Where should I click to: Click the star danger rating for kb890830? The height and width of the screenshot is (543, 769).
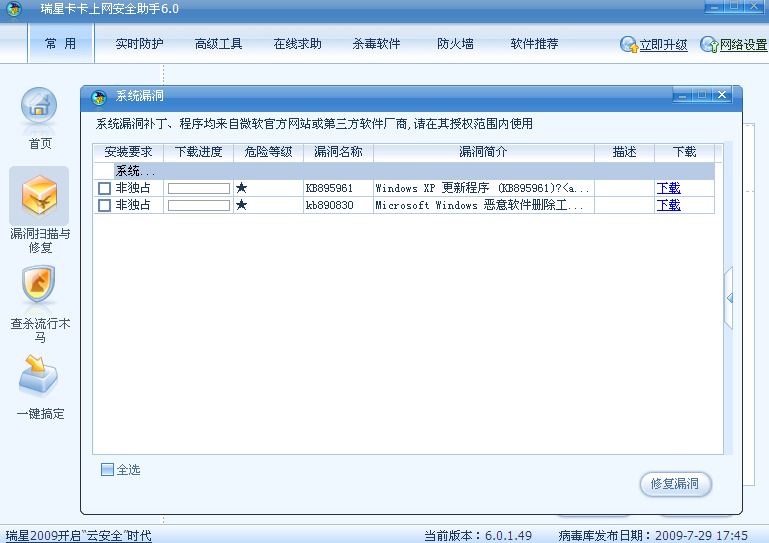(241, 205)
